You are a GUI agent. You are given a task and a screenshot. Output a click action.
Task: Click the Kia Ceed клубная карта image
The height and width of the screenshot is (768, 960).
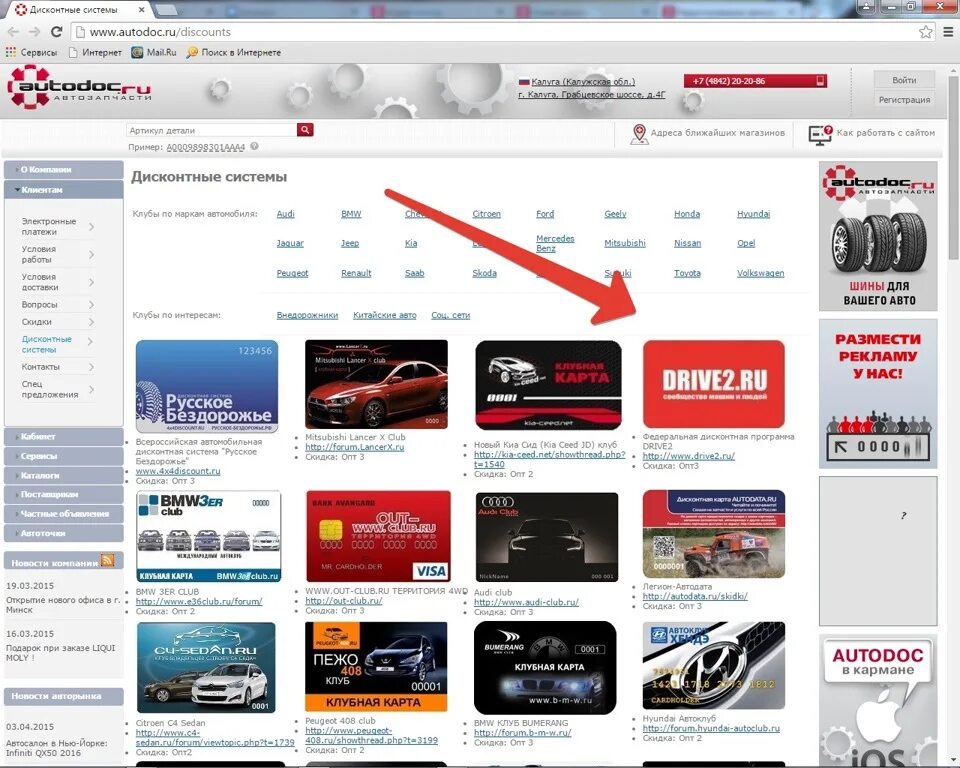(548, 385)
